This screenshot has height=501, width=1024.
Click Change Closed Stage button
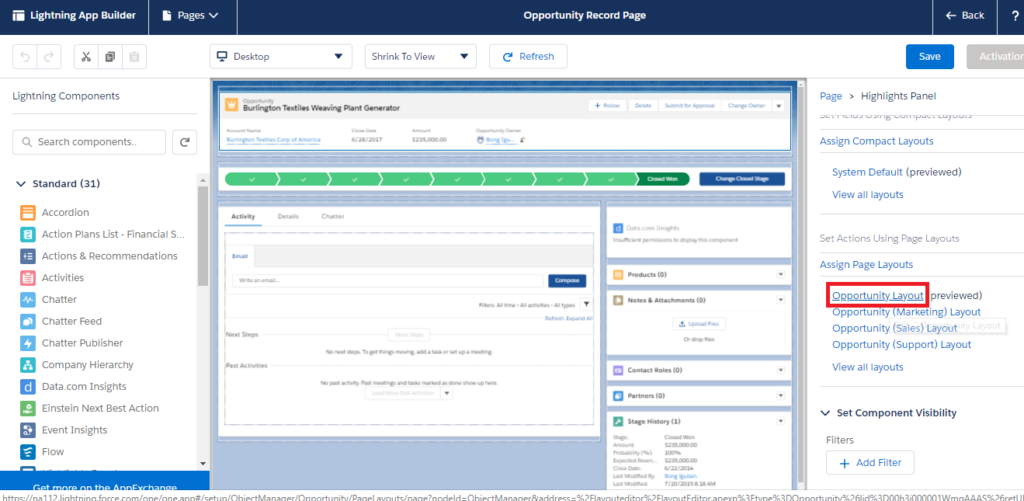(x=742, y=179)
